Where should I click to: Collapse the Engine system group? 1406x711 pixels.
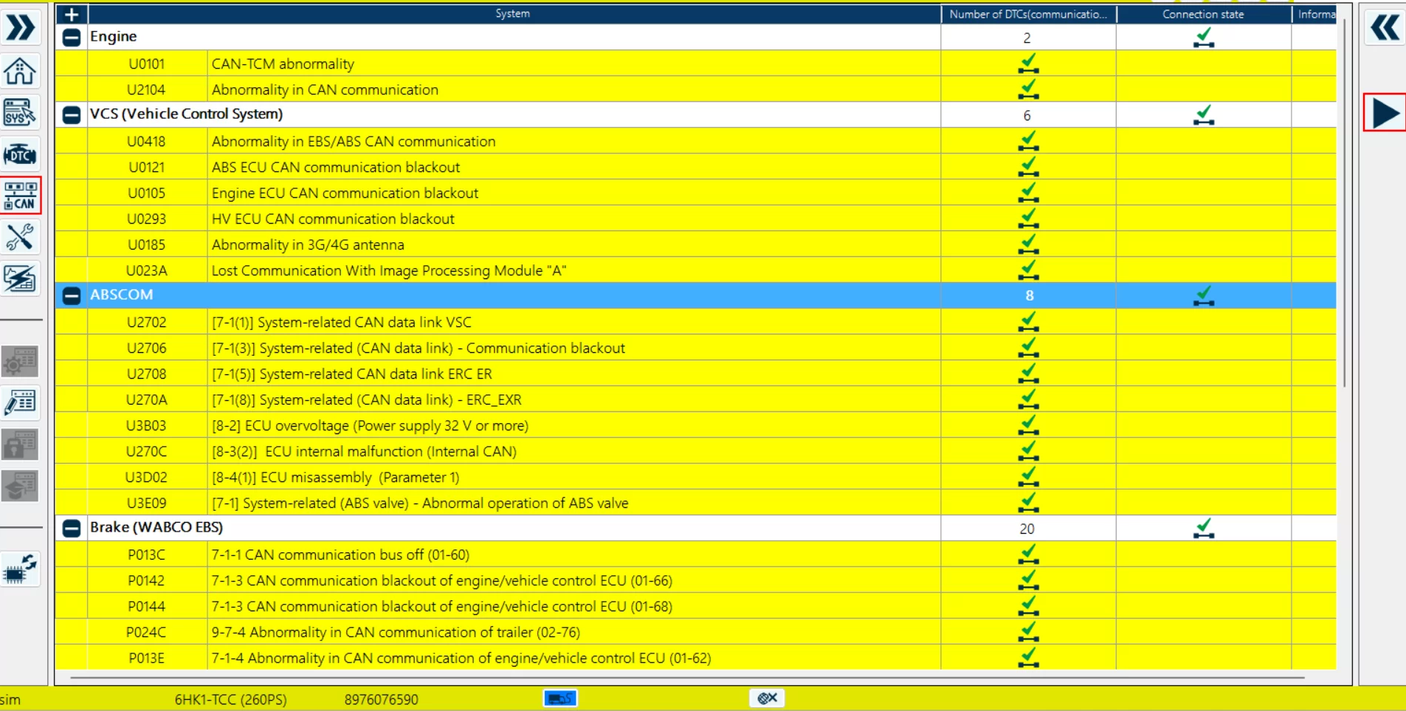pos(70,36)
